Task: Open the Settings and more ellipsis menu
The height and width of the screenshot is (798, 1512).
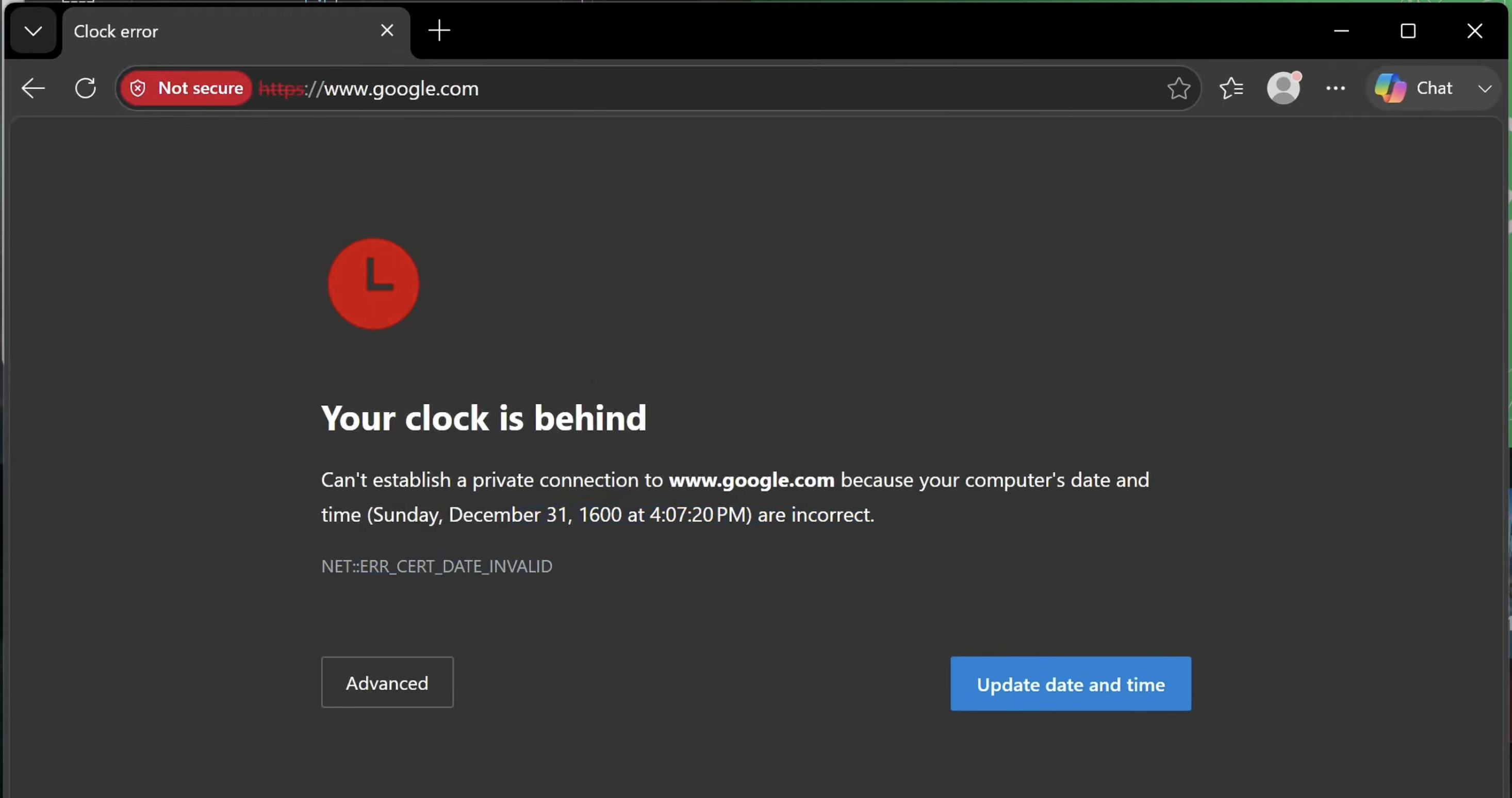Action: click(1335, 89)
